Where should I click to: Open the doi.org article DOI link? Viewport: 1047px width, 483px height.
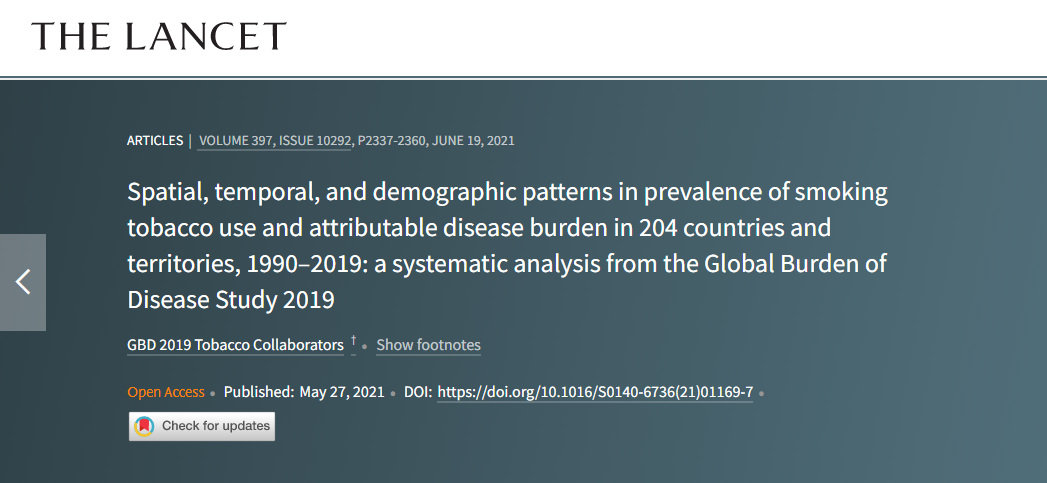click(595, 392)
